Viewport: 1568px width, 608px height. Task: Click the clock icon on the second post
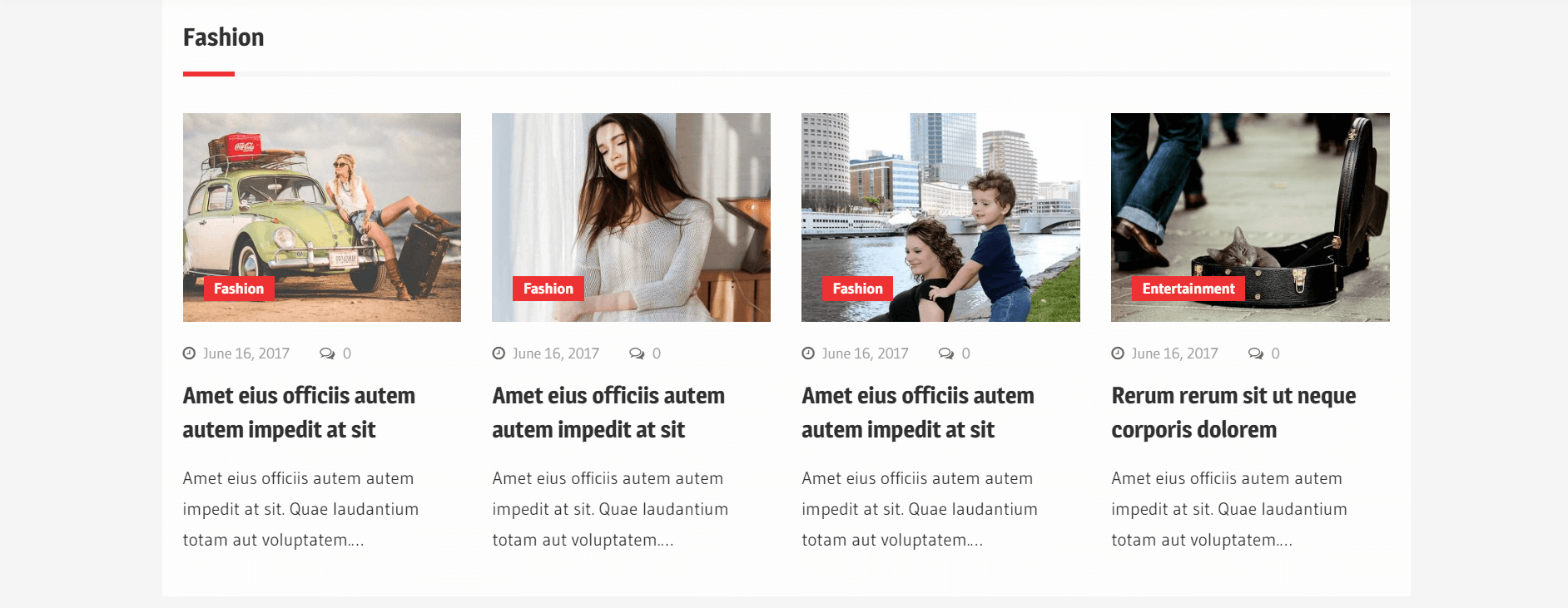click(x=499, y=353)
